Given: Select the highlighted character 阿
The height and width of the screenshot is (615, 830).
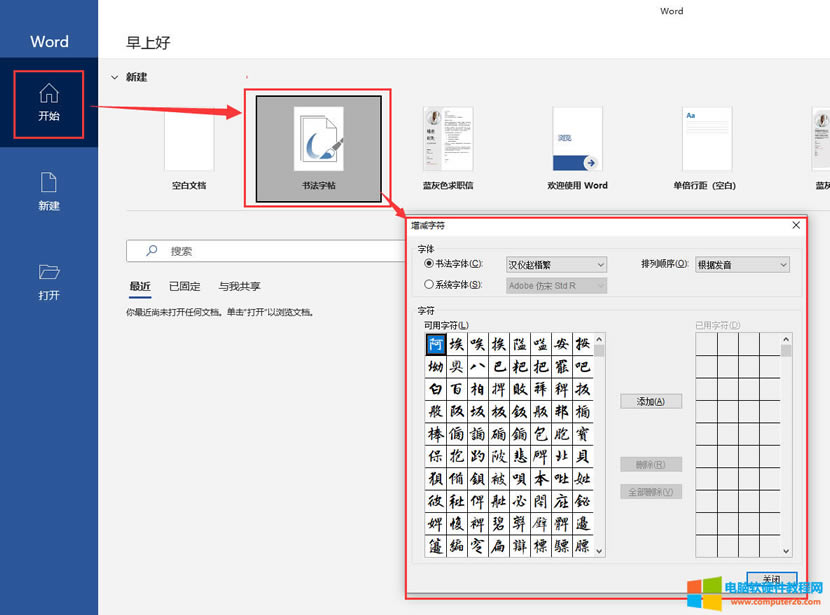Looking at the screenshot, I should [435, 344].
